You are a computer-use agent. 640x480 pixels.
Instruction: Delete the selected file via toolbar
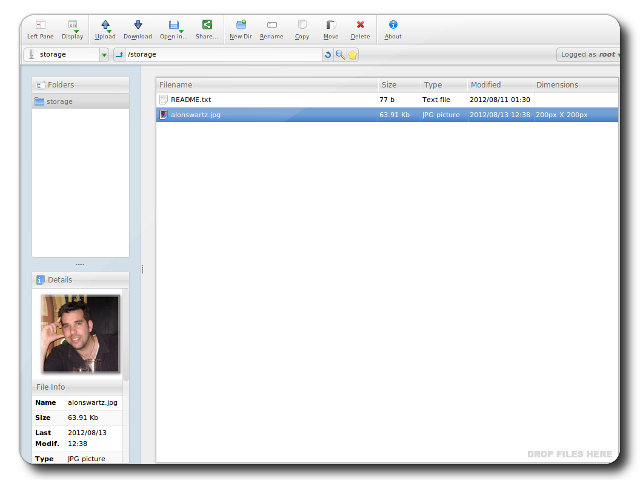(x=360, y=27)
